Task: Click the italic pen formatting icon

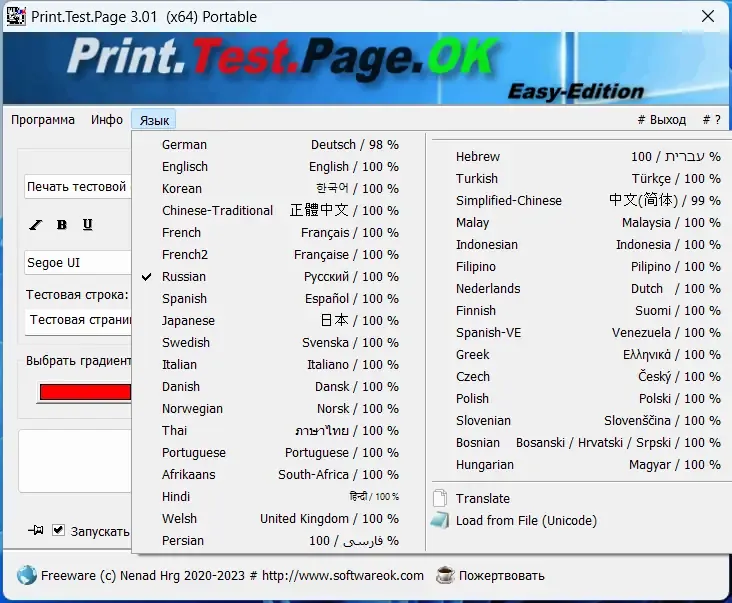Action: [x=35, y=225]
